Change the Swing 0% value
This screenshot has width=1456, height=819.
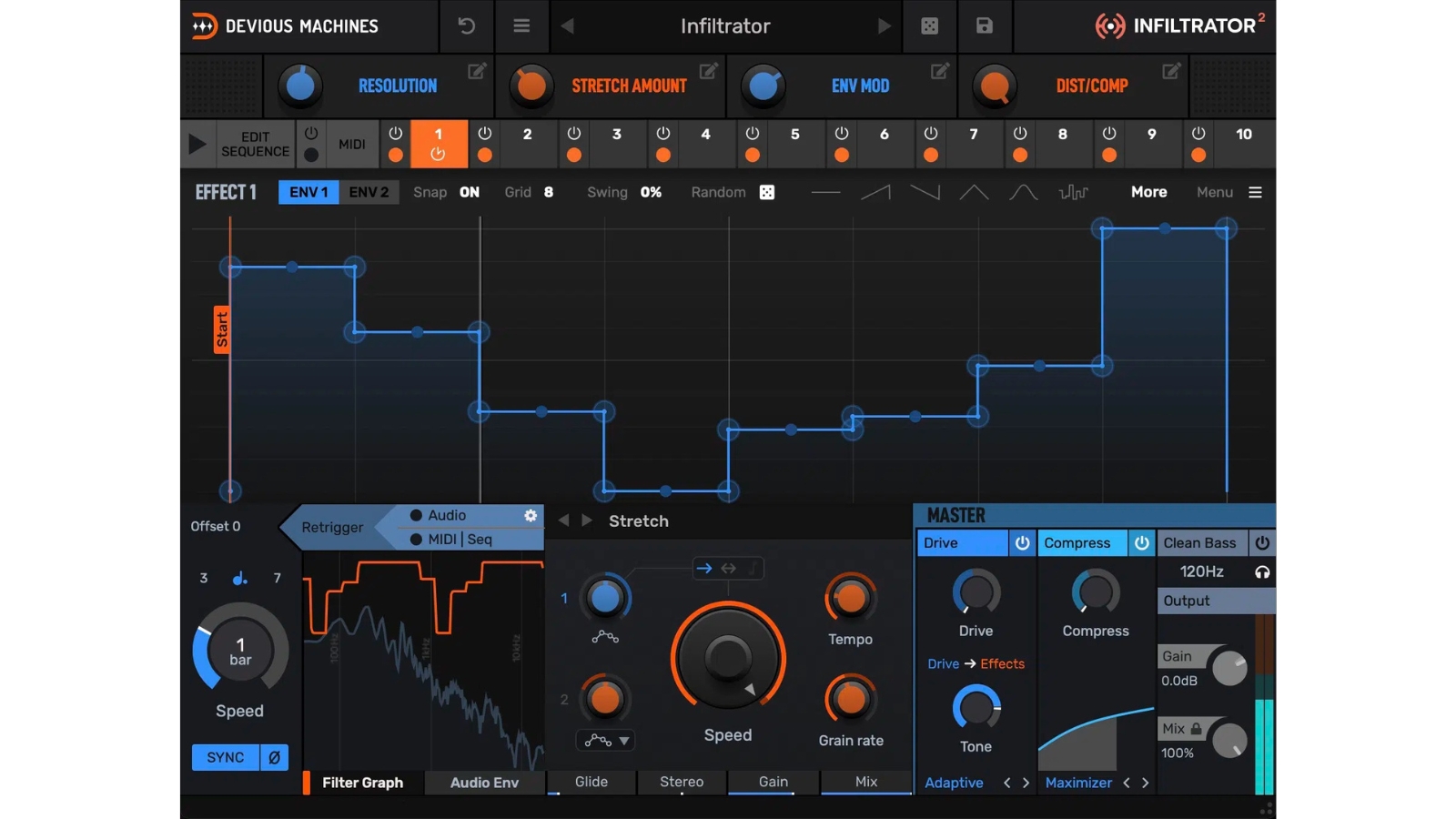pos(651,192)
